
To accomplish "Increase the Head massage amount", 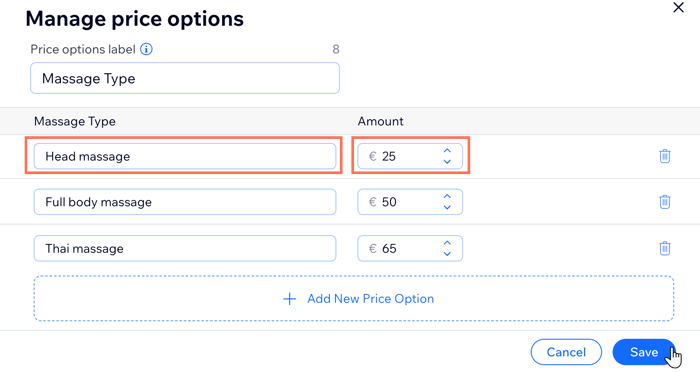I will pos(447,151).
